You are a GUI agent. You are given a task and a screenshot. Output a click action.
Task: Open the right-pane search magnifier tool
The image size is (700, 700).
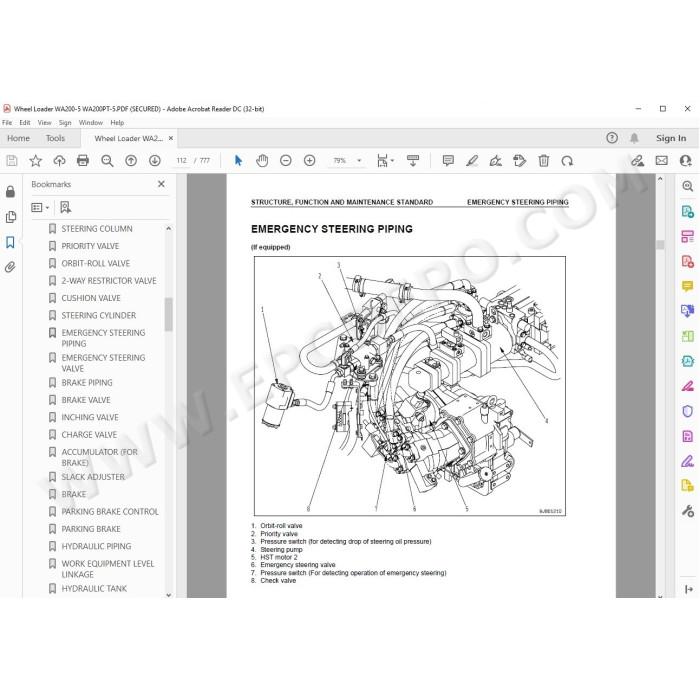click(688, 186)
